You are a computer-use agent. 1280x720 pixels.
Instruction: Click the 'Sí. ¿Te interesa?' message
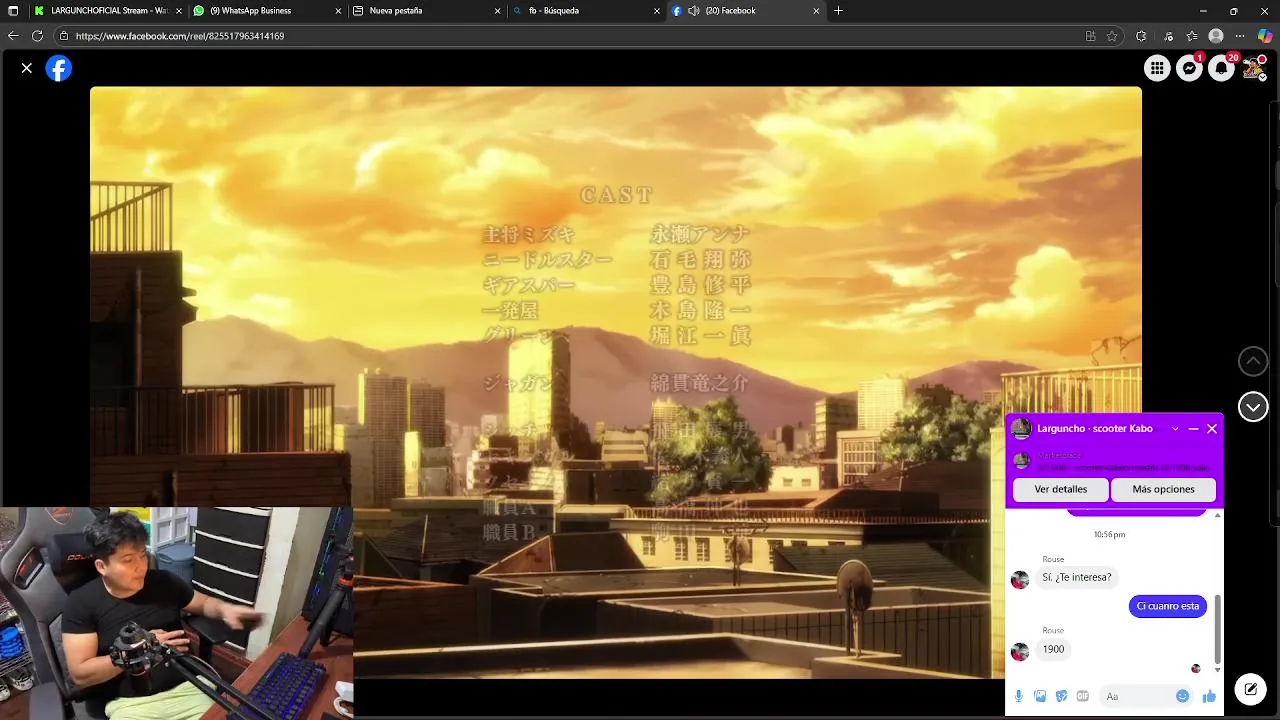point(1077,577)
